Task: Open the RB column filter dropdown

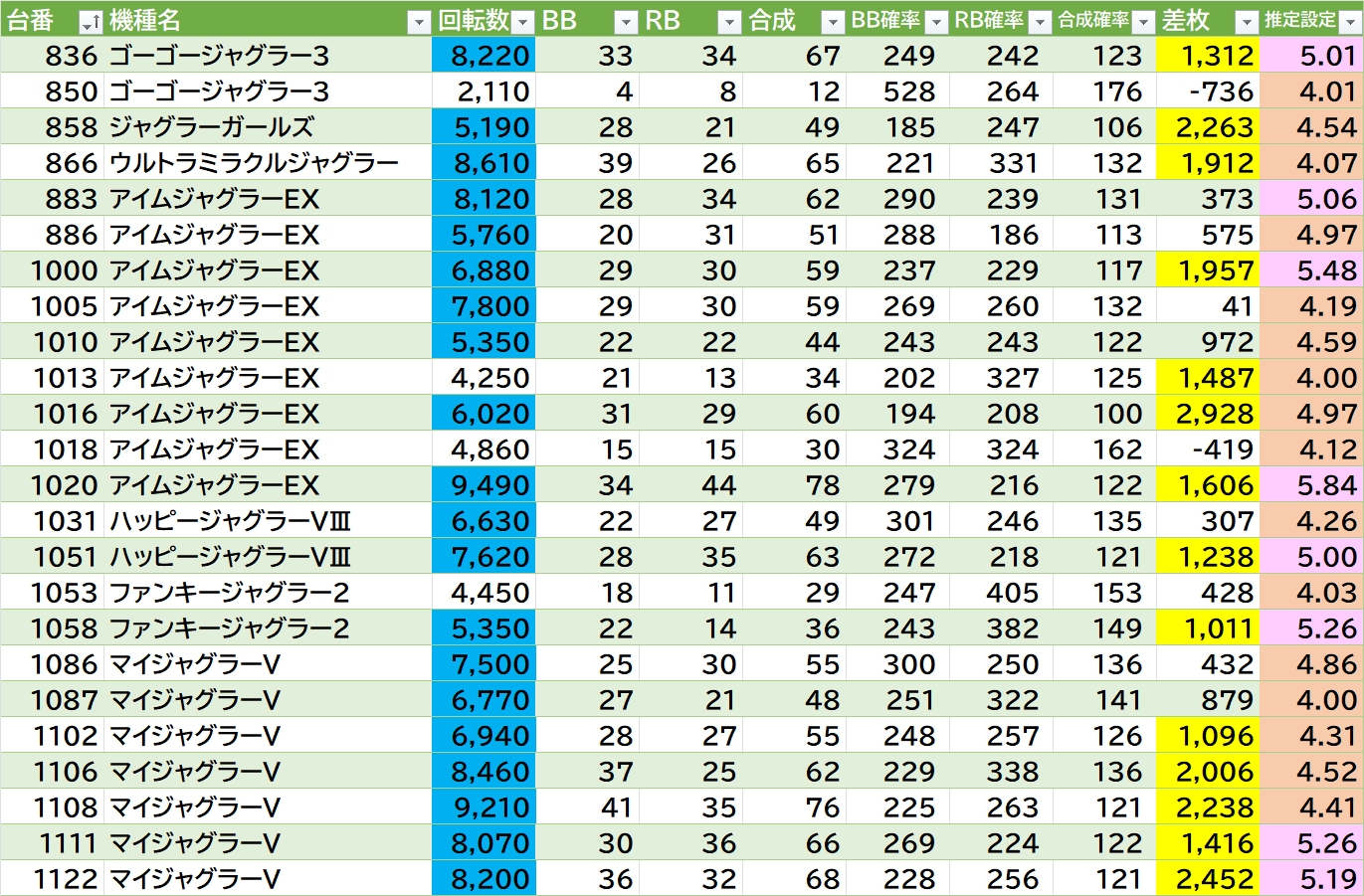Action: [x=729, y=22]
